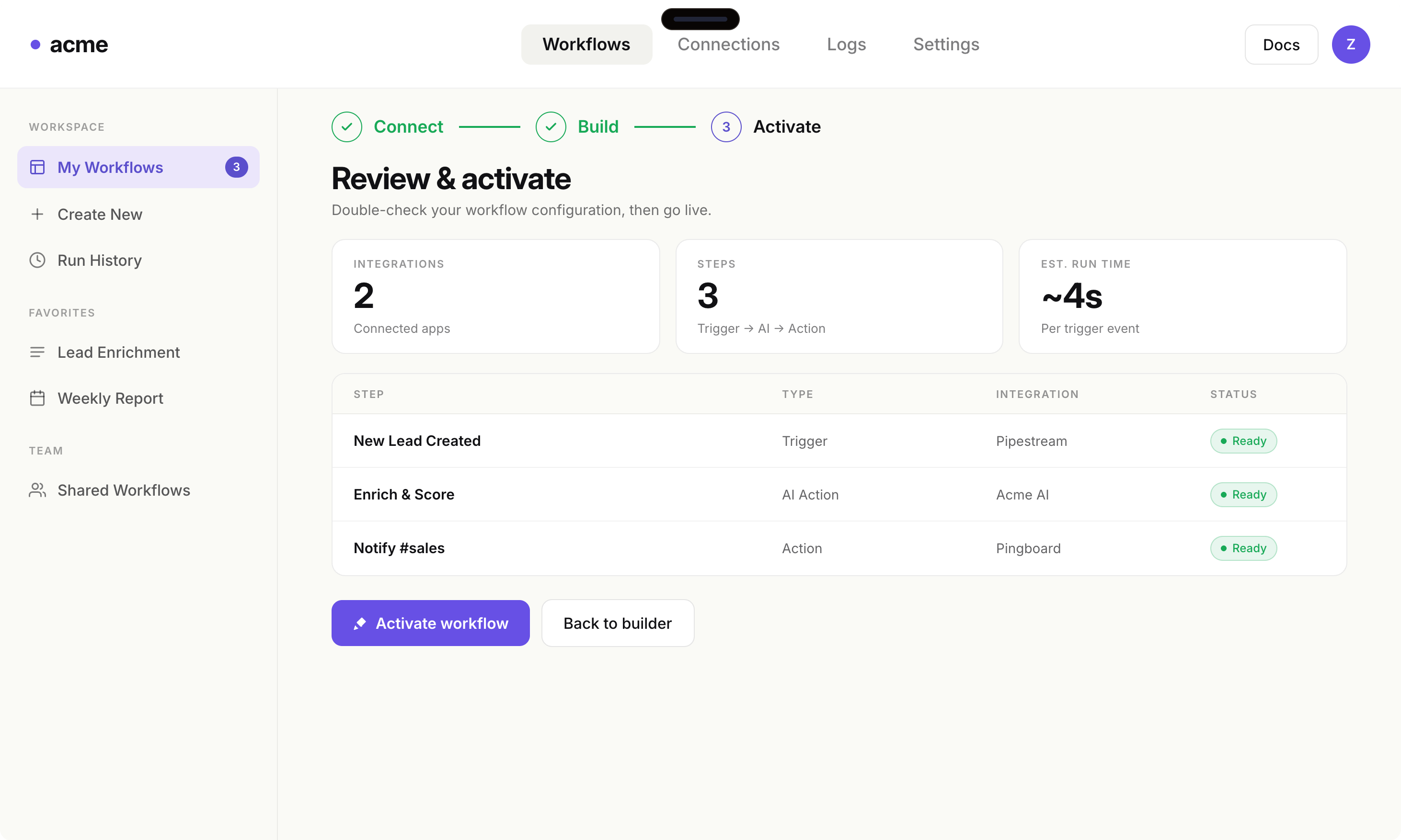The image size is (1401, 840).
Task: Select My Workflows in the sidebar
Action: pyautogui.click(x=138, y=167)
